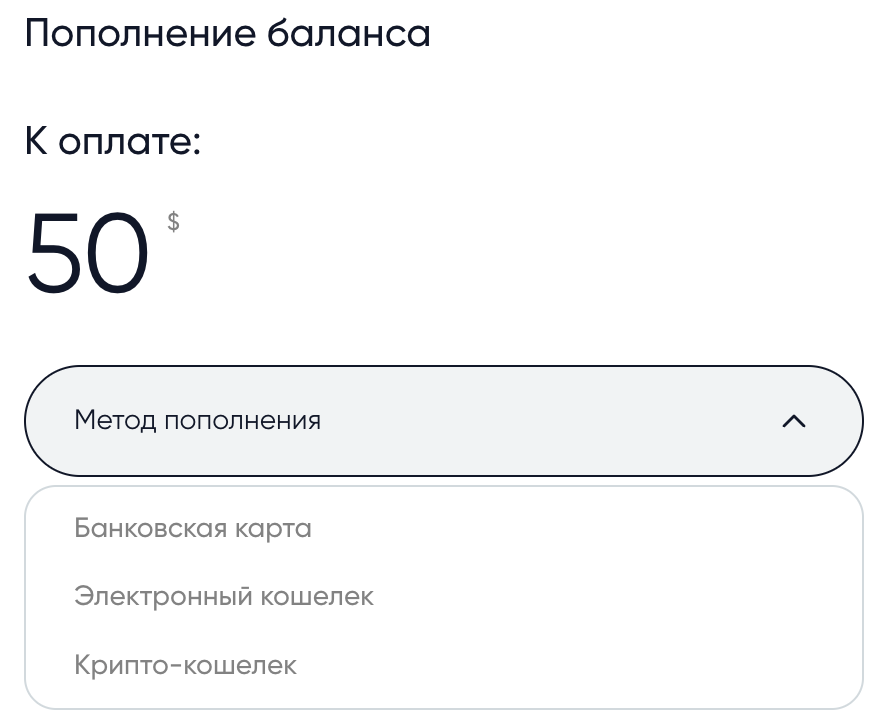Choose Электронный кошелек from the list
The width and height of the screenshot is (870, 716).
click(224, 596)
